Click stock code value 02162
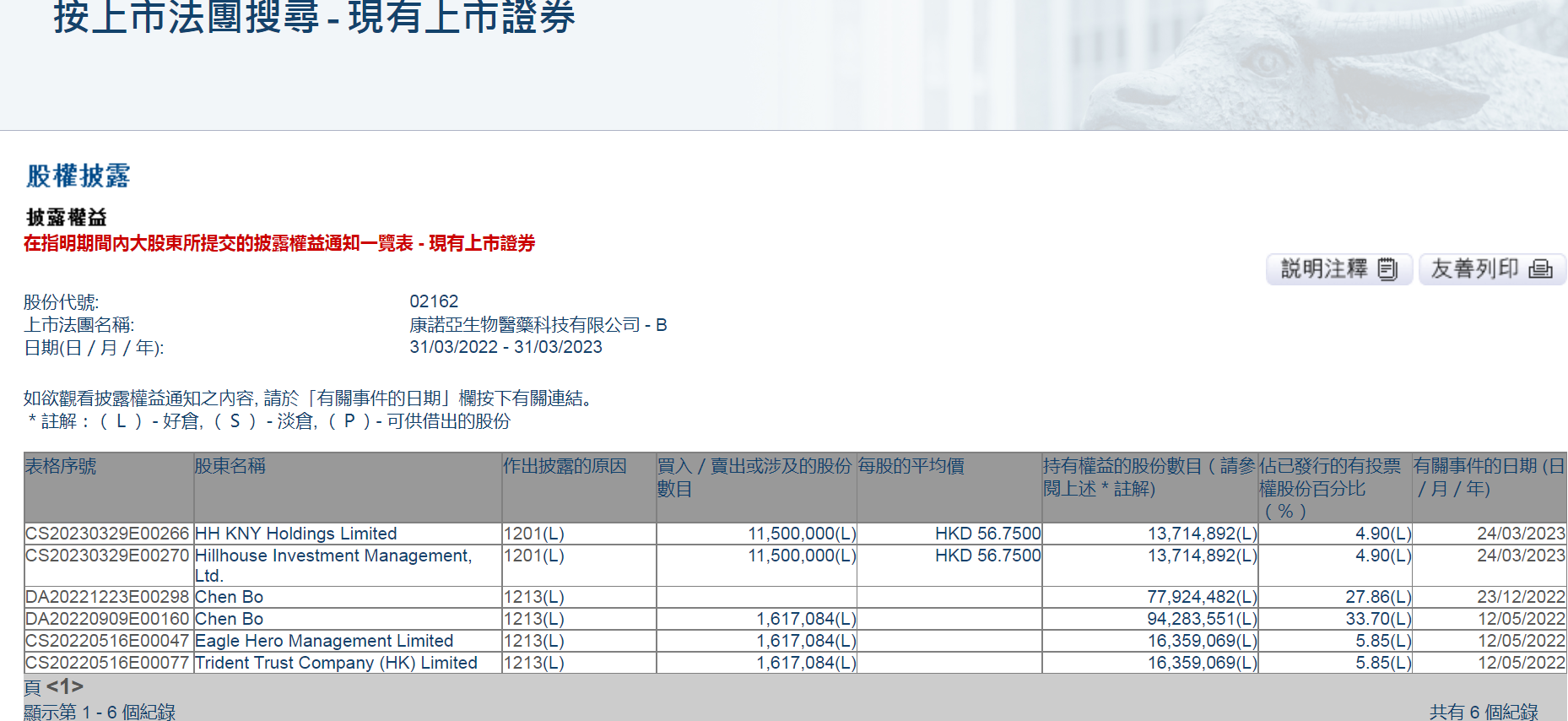The width and height of the screenshot is (1568, 721). pyautogui.click(x=434, y=301)
